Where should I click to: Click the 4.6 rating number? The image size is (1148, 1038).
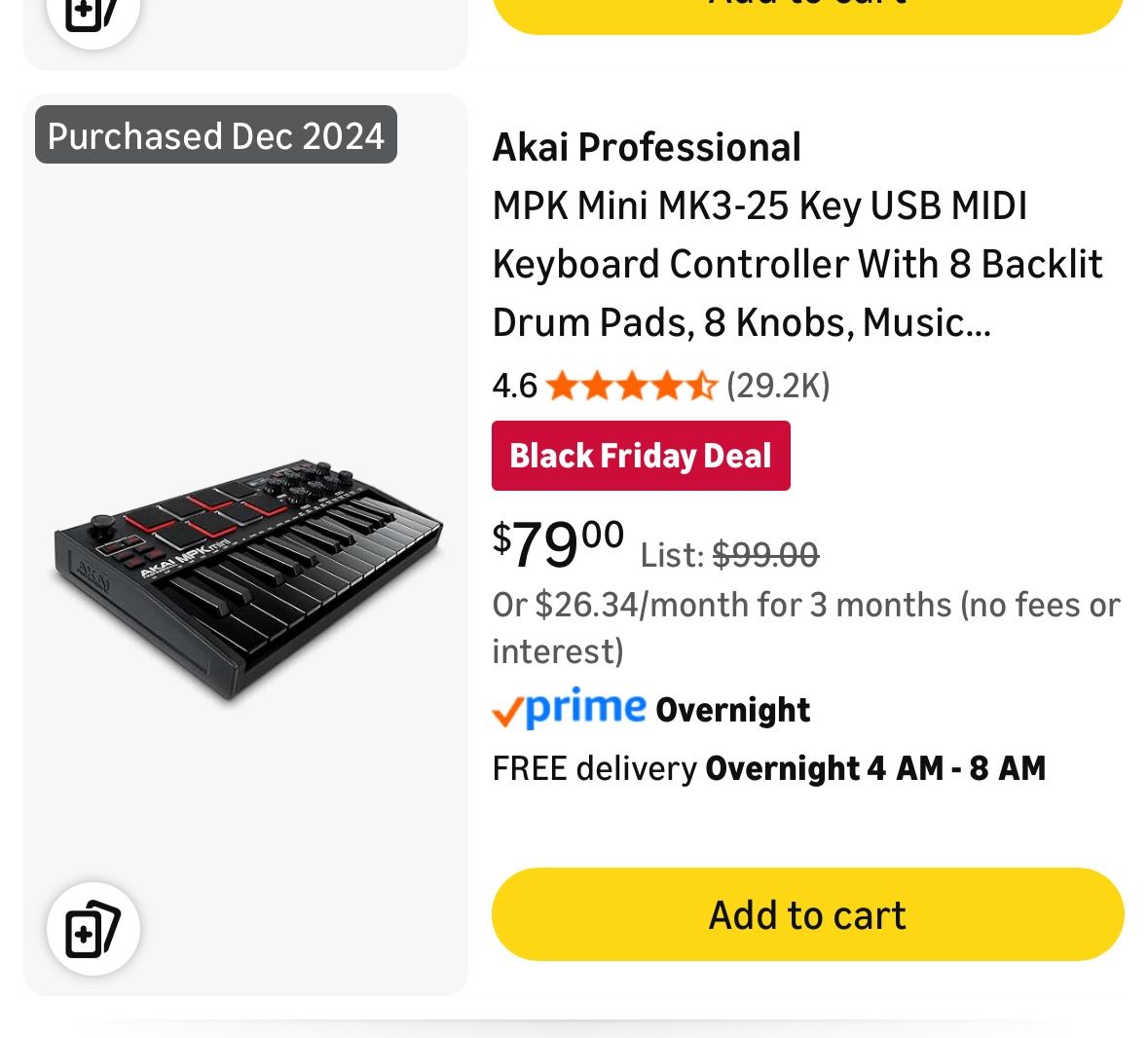[x=514, y=386]
